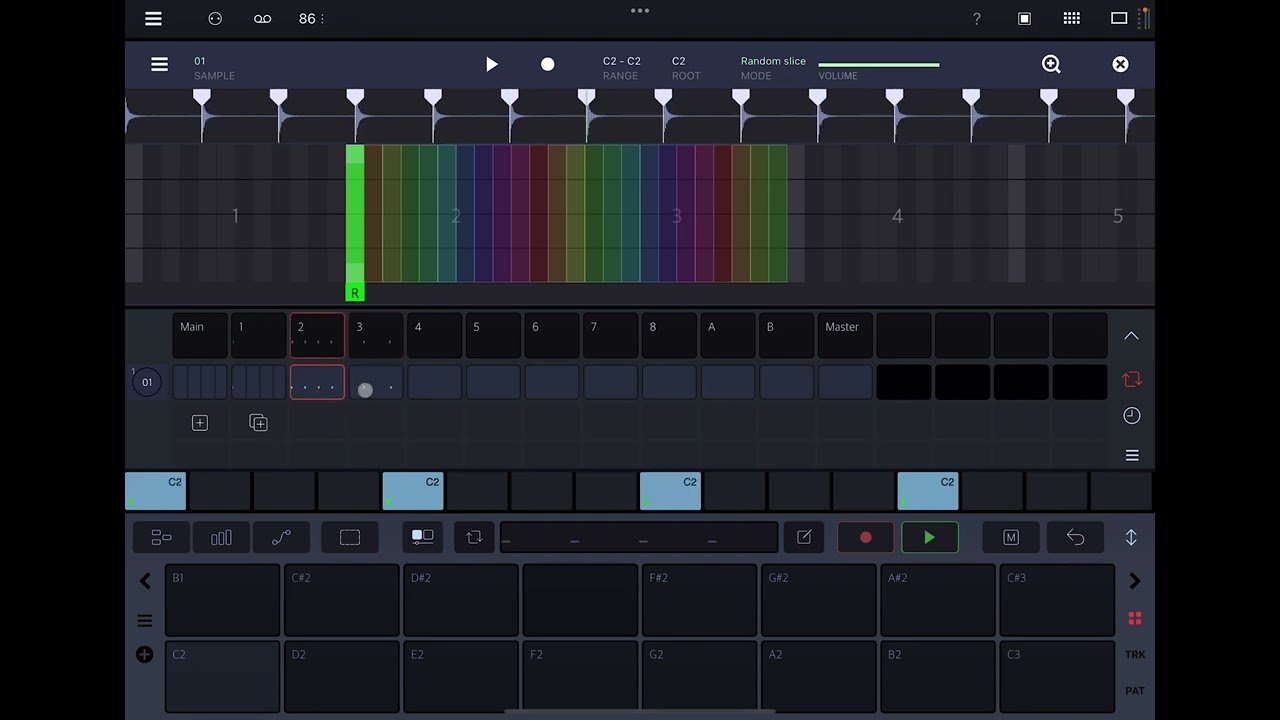Open the main hamburger menu at top
This screenshot has width=1280, height=720.
coord(153,18)
